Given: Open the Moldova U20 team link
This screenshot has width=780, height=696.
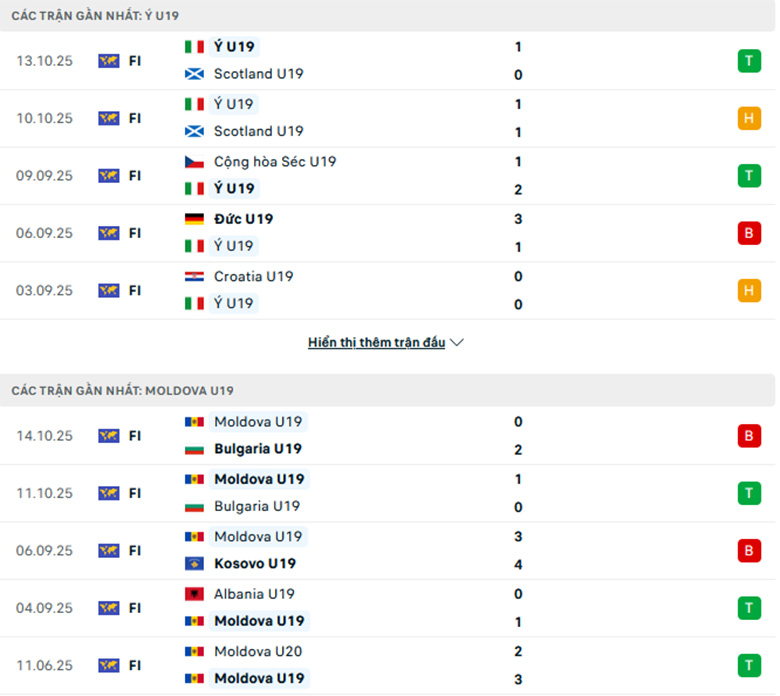Looking at the screenshot, I should coord(258,651).
